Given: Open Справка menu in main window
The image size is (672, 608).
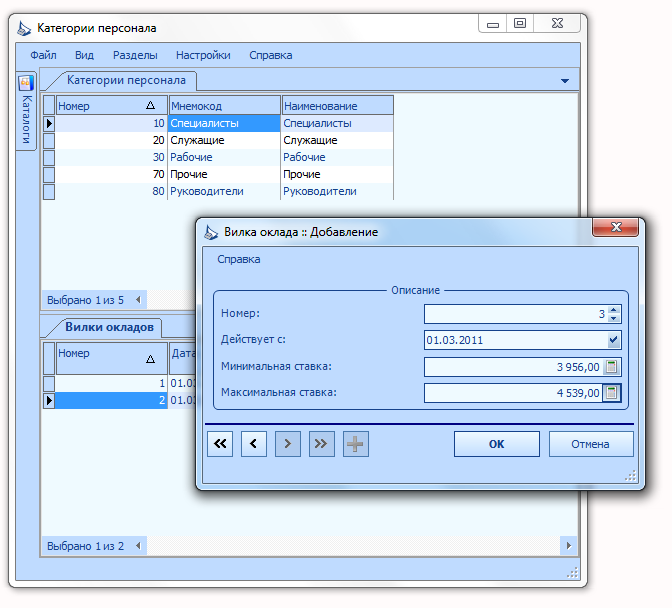Looking at the screenshot, I should 271,55.
